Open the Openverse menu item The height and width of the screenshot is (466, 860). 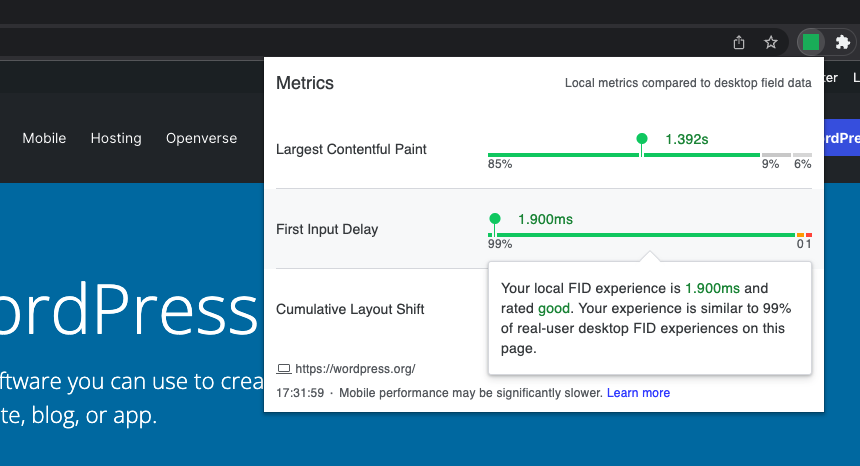(201, 138)
